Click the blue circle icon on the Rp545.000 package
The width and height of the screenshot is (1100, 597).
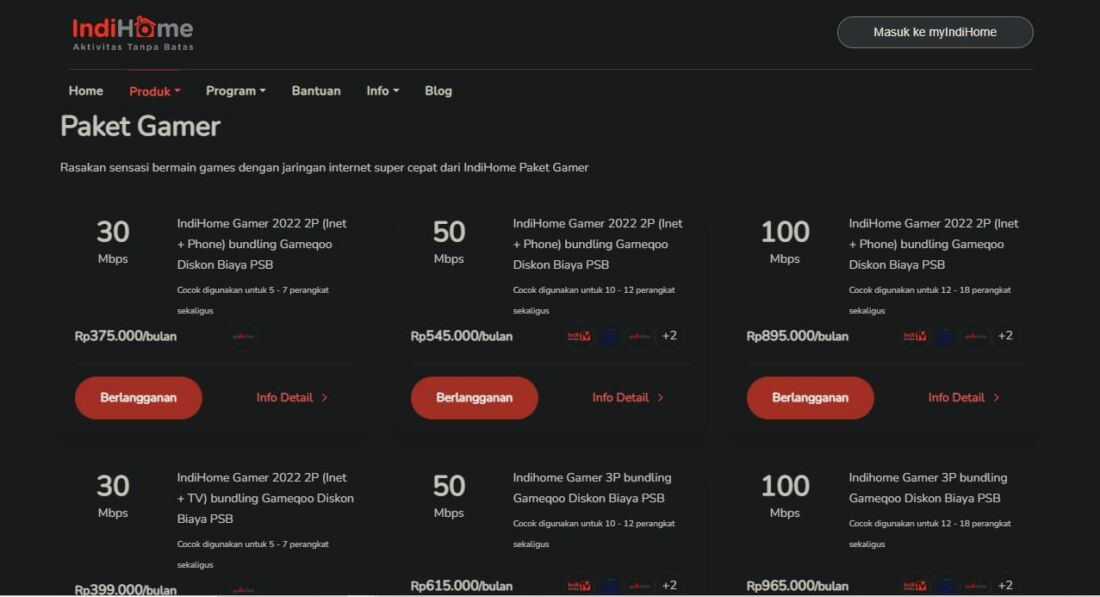609,336
